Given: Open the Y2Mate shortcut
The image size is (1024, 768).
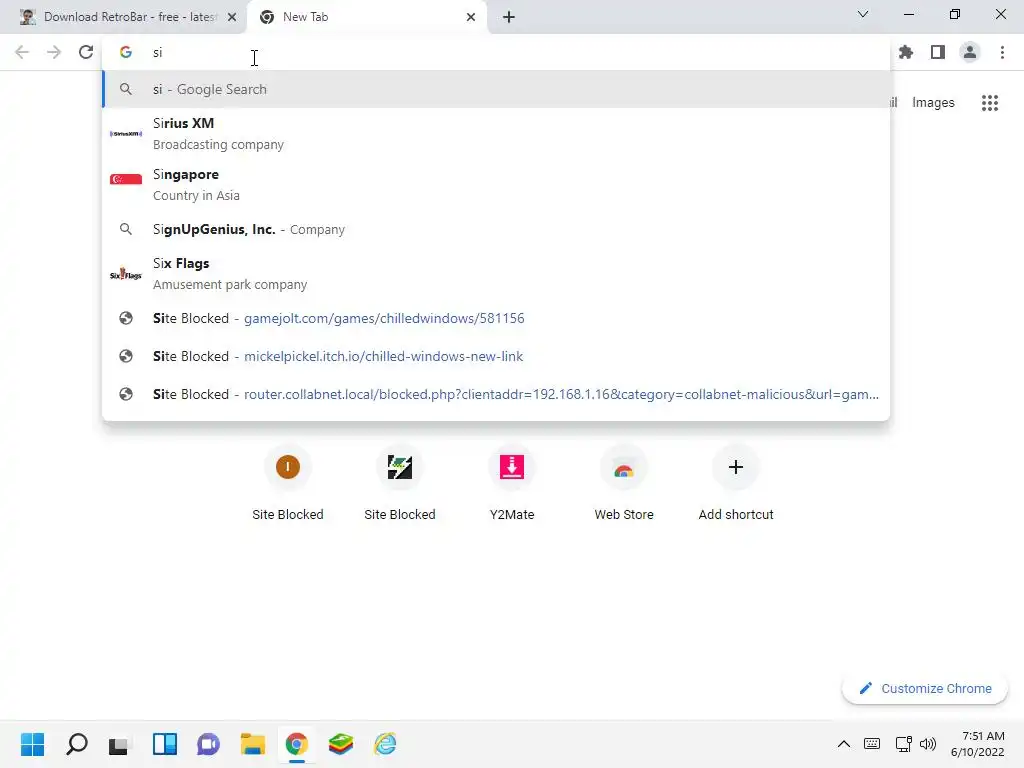Looking at the screenshot, I should [x=512, y=484].
